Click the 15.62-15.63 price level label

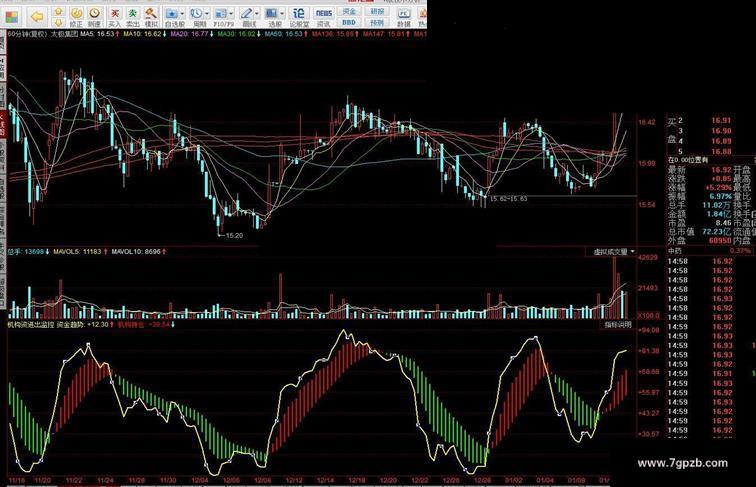pyautogui.click(x=509, y=198)
